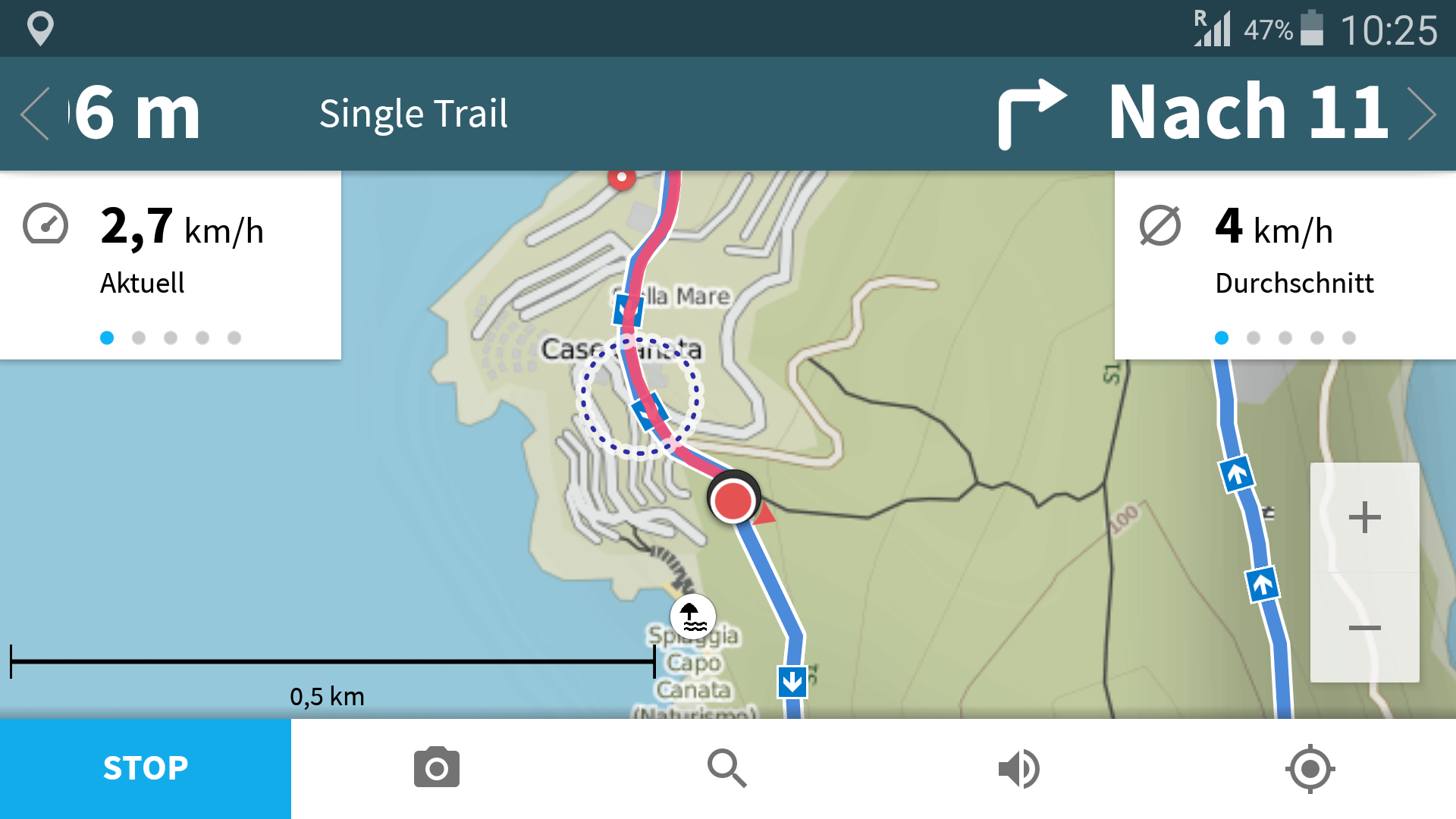This screenshot has width=1456, height=819.
Task: Open the Spiaggia Capo Canata beach marker
Action: tap(692, 616)
